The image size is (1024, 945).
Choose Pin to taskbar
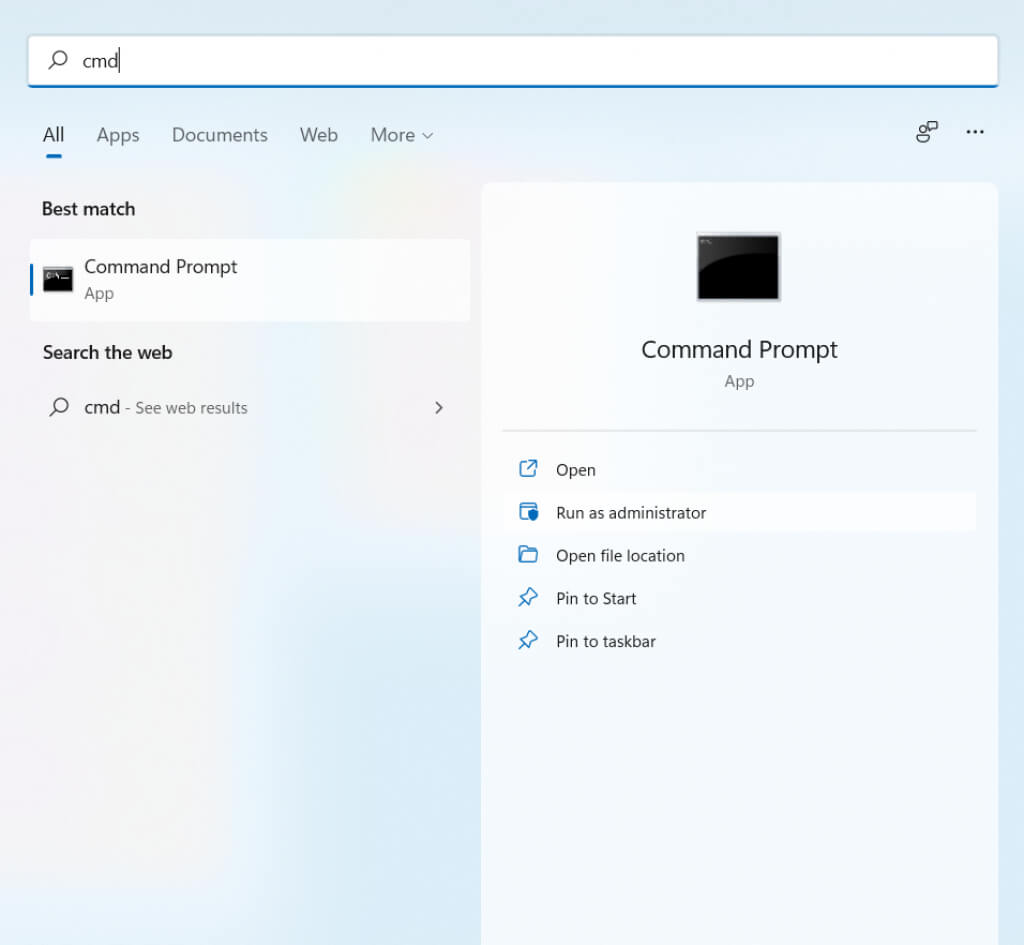pyautogui.click(x=739, y=641)
